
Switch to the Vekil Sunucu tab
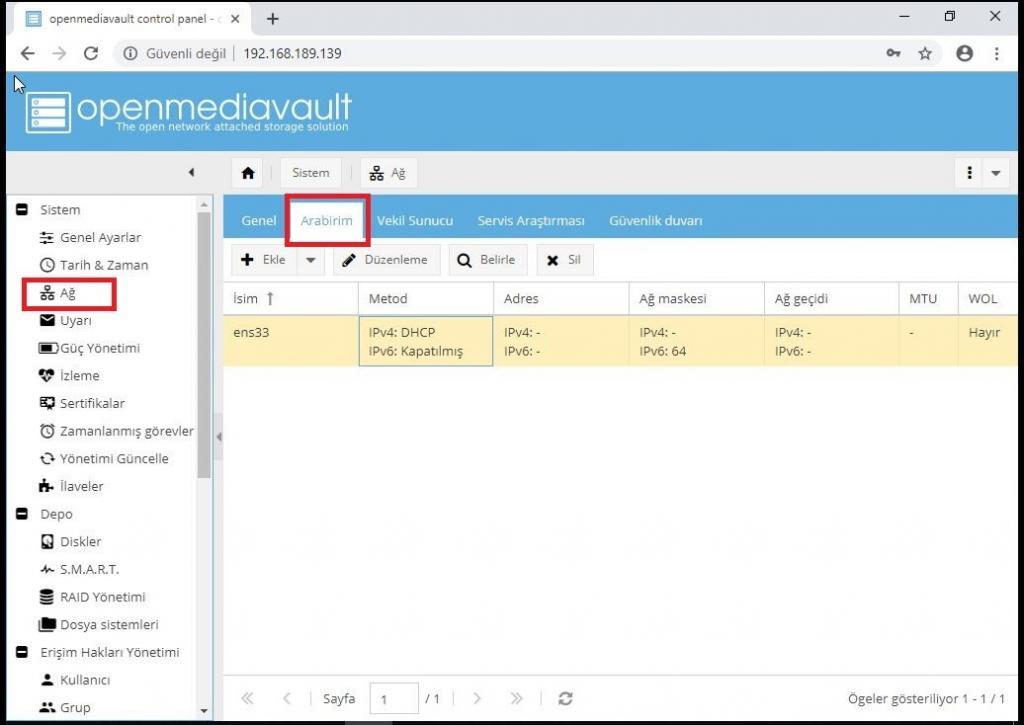point(415,221)
